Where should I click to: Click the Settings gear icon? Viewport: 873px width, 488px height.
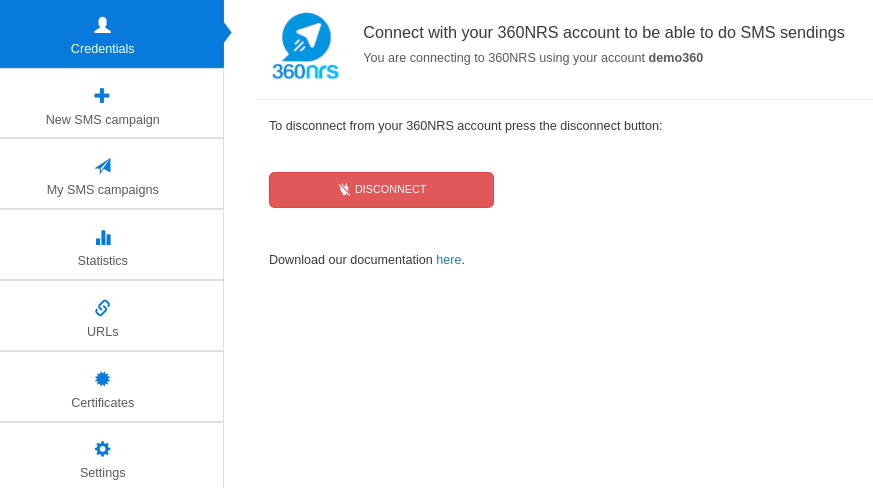[102, 449]
